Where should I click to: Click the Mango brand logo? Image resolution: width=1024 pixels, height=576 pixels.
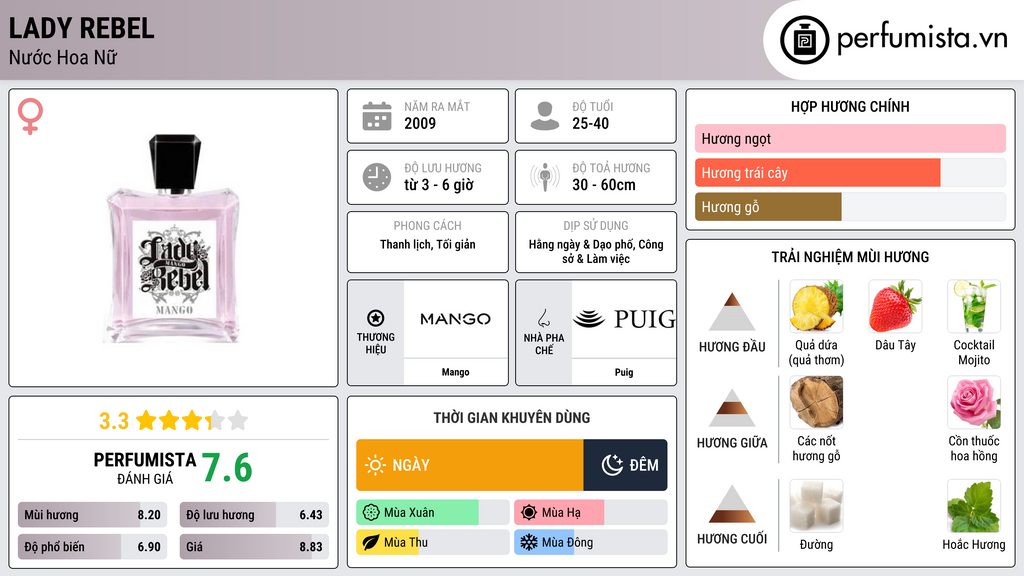coord(455,319)
